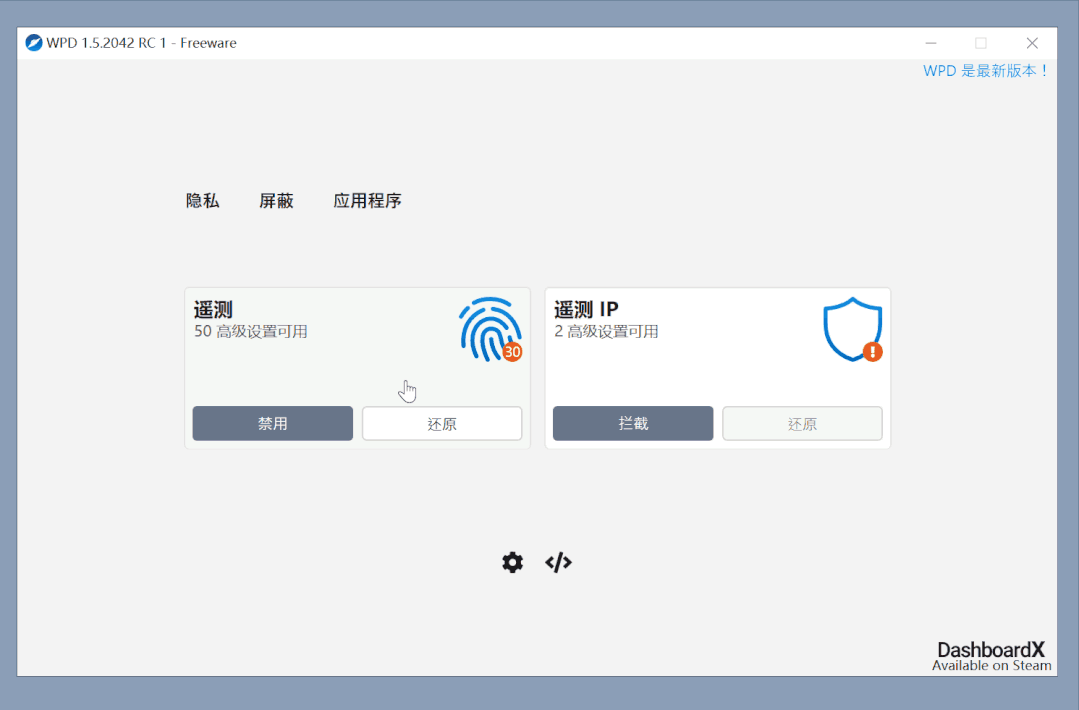Viewport: 1079px width, 710px height.
Task: Close the WPD window
Action: [1032, 43]
